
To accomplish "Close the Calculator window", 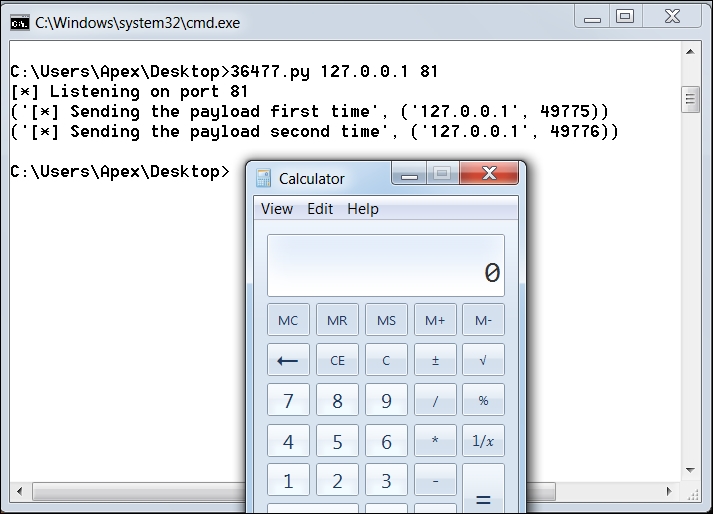I will click(489, 173).
